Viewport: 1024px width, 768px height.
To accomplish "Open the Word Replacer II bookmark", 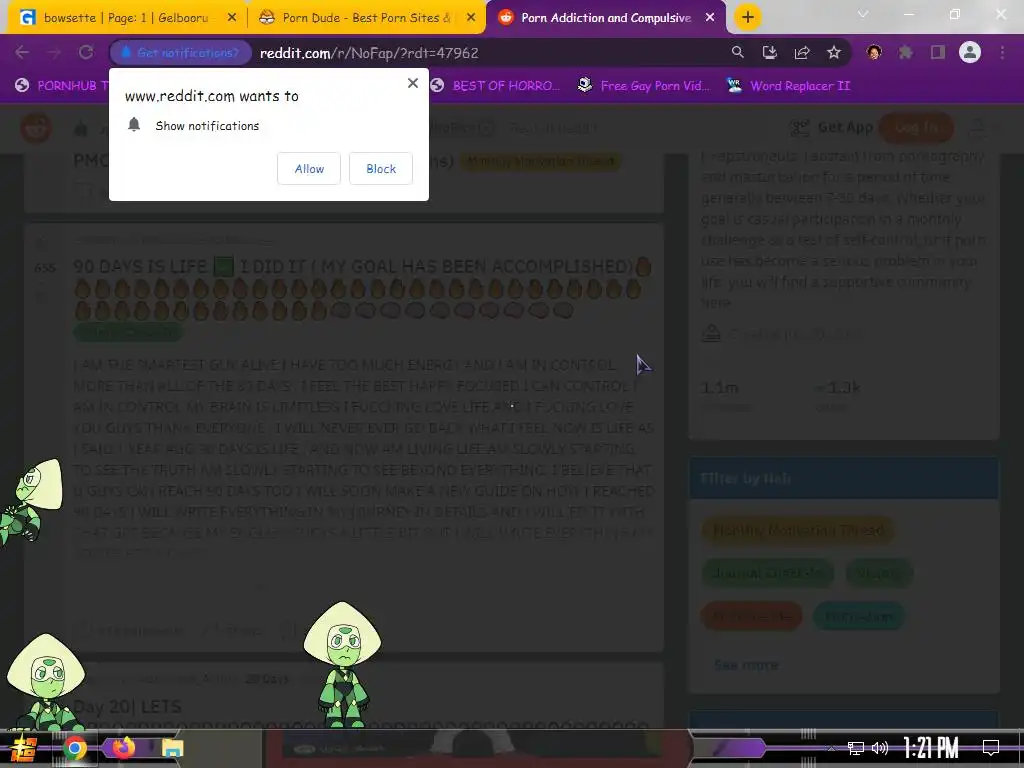I will pos(789,86).
